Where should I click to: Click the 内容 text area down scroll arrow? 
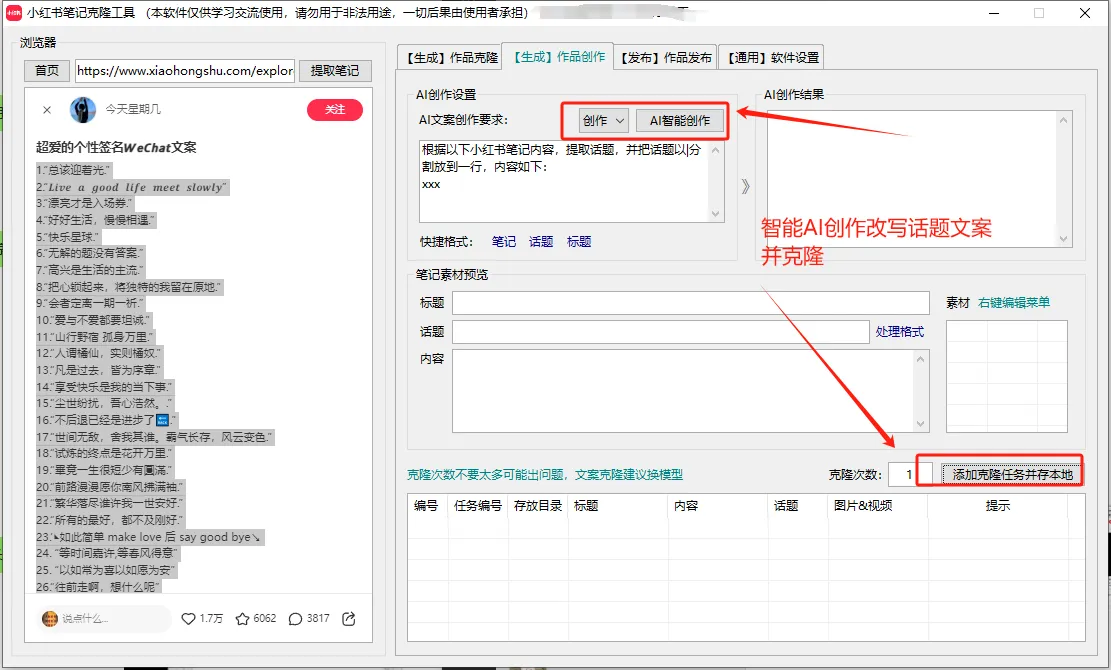click(x=918, y=425)
